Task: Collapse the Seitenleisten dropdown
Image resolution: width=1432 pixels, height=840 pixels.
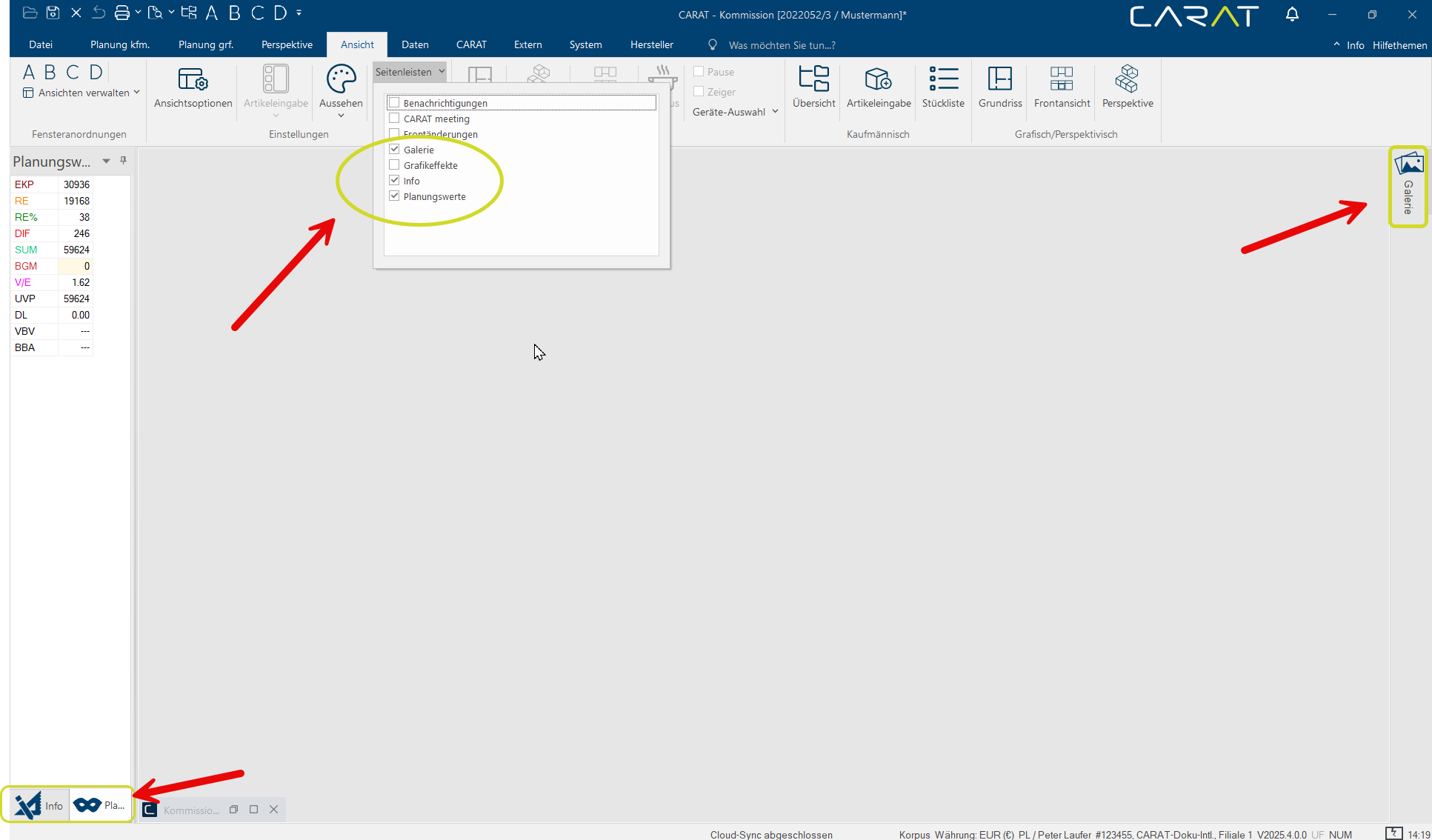Action: tap(410, 72)
